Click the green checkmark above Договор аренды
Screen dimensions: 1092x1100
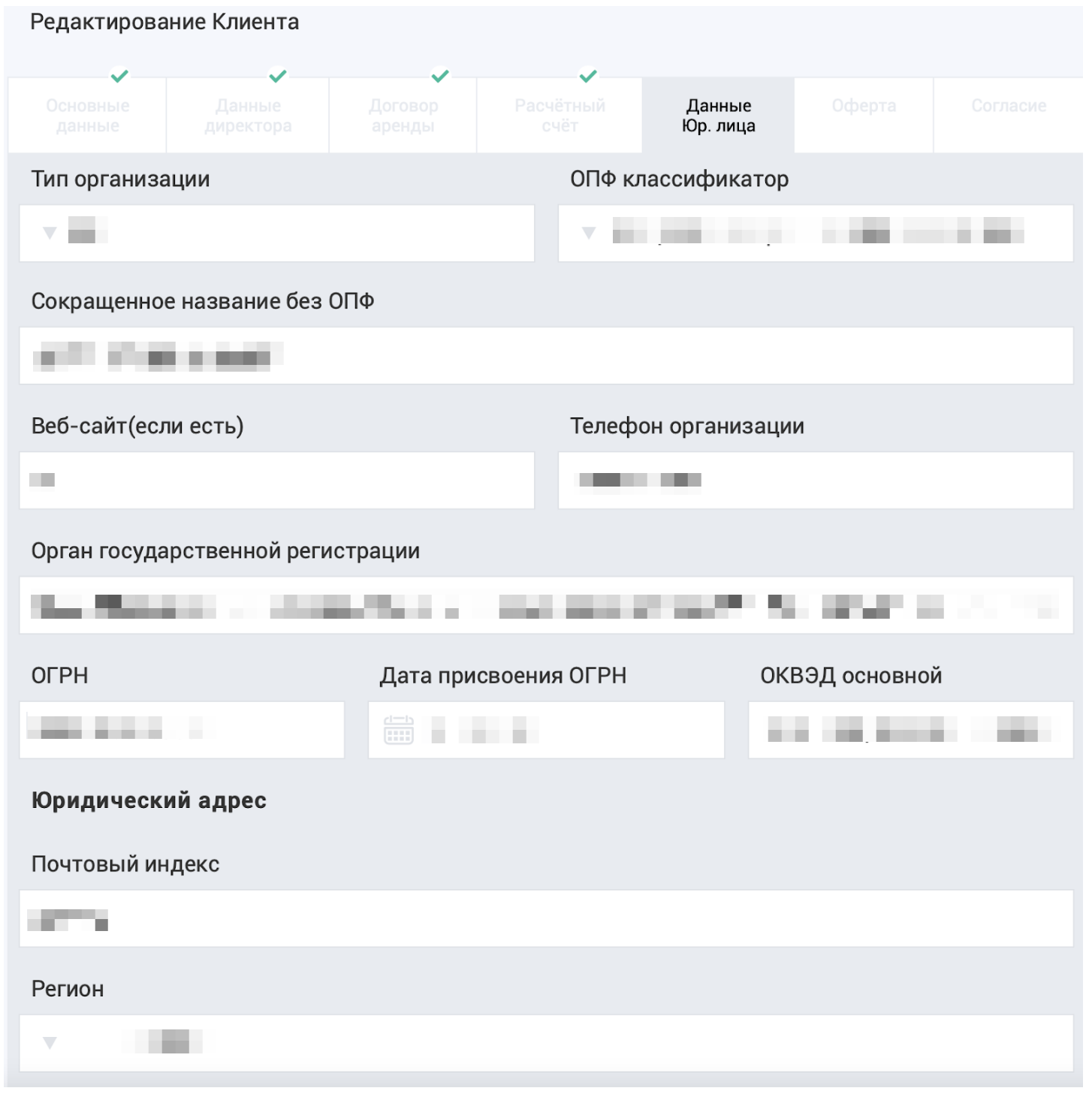[440, 76]
